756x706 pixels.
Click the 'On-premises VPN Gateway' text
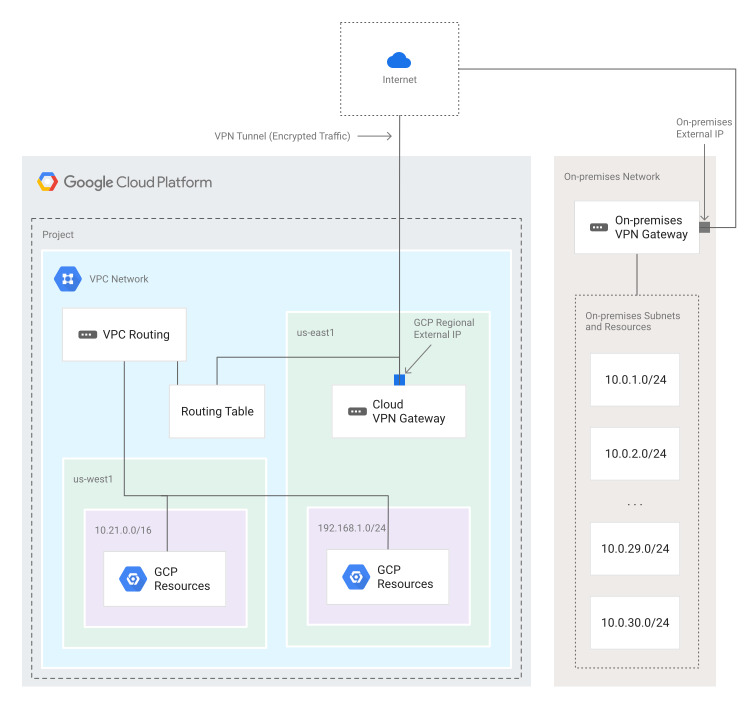pos(651,227)
